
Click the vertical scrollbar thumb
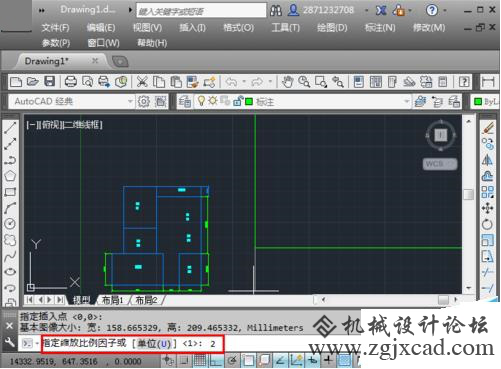coord(469,194)
